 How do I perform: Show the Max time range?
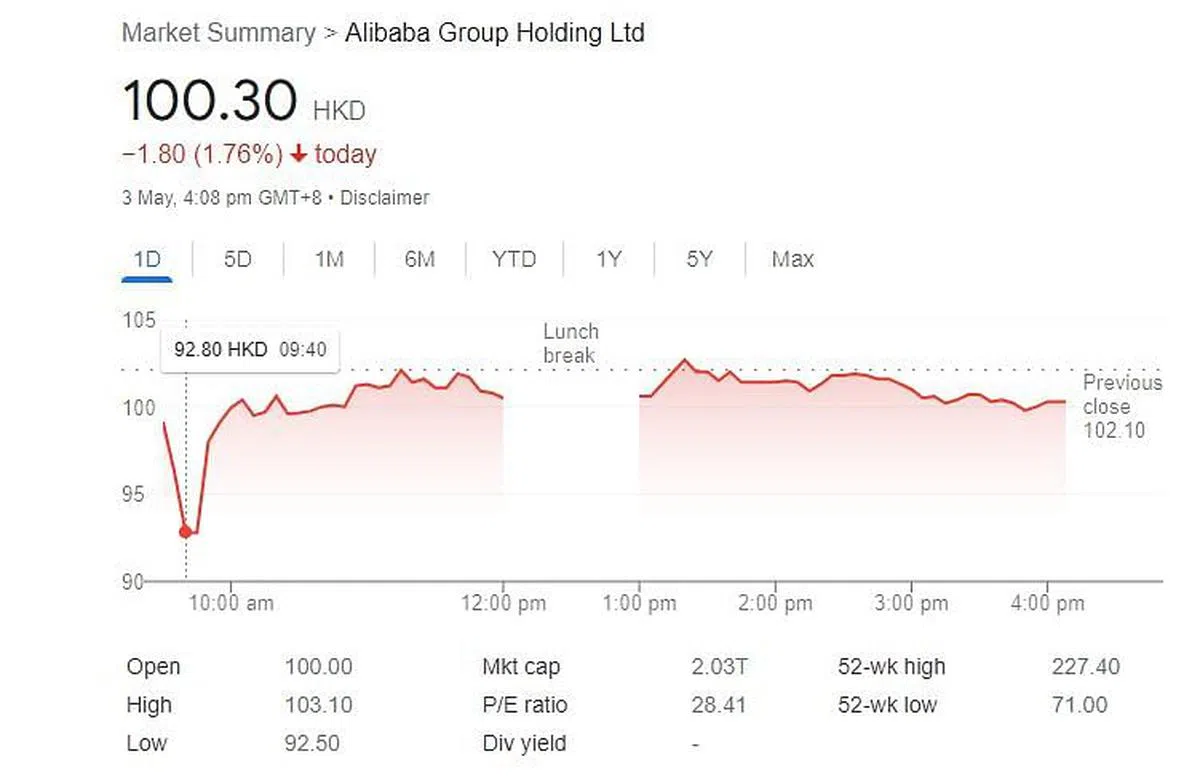(792, 260)
